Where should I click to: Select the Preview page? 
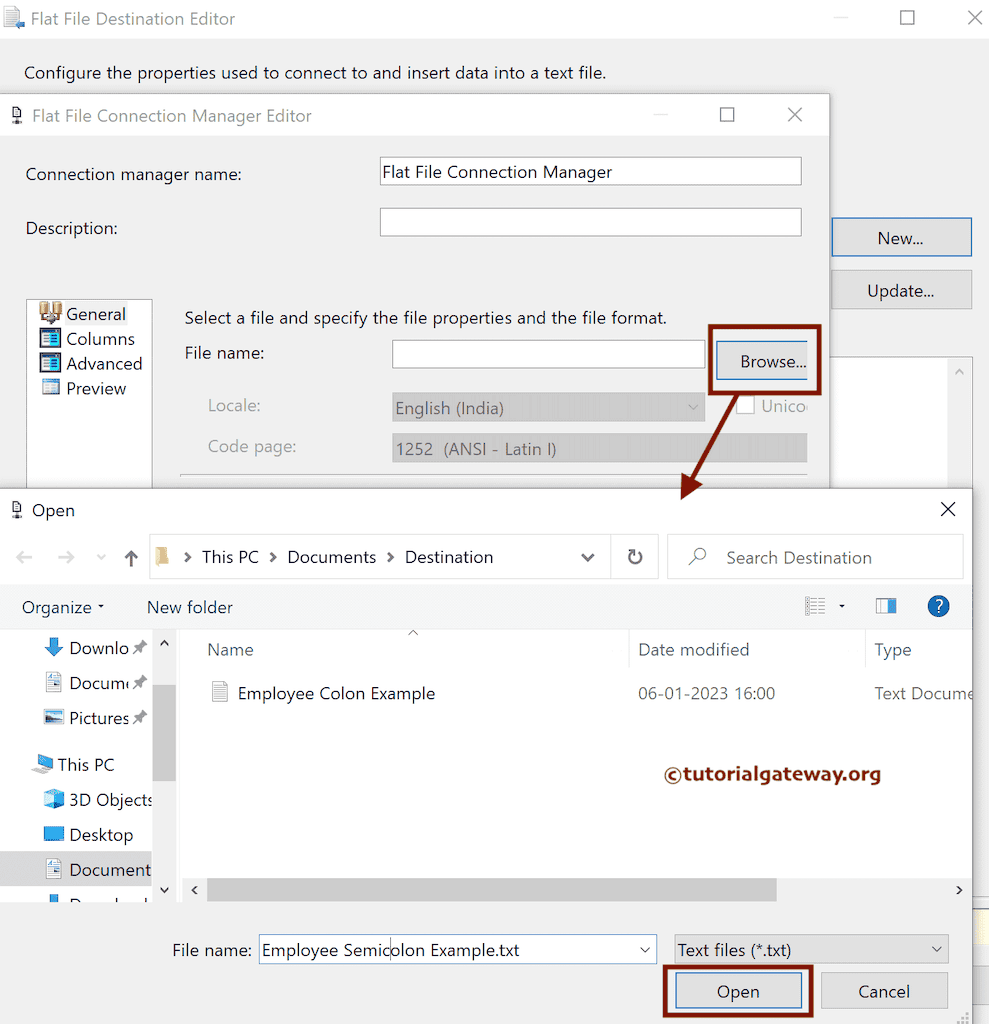pyautogui.click(x=96, y=389)
